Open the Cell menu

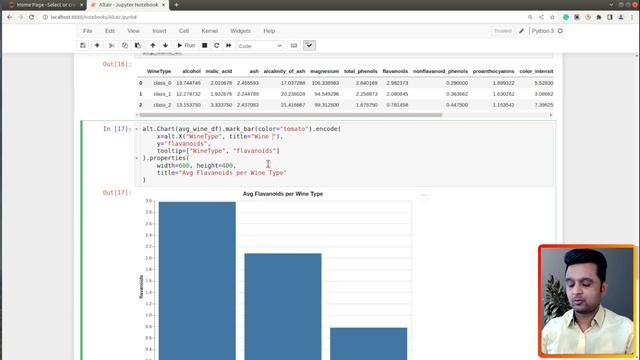tap(184, 31)
